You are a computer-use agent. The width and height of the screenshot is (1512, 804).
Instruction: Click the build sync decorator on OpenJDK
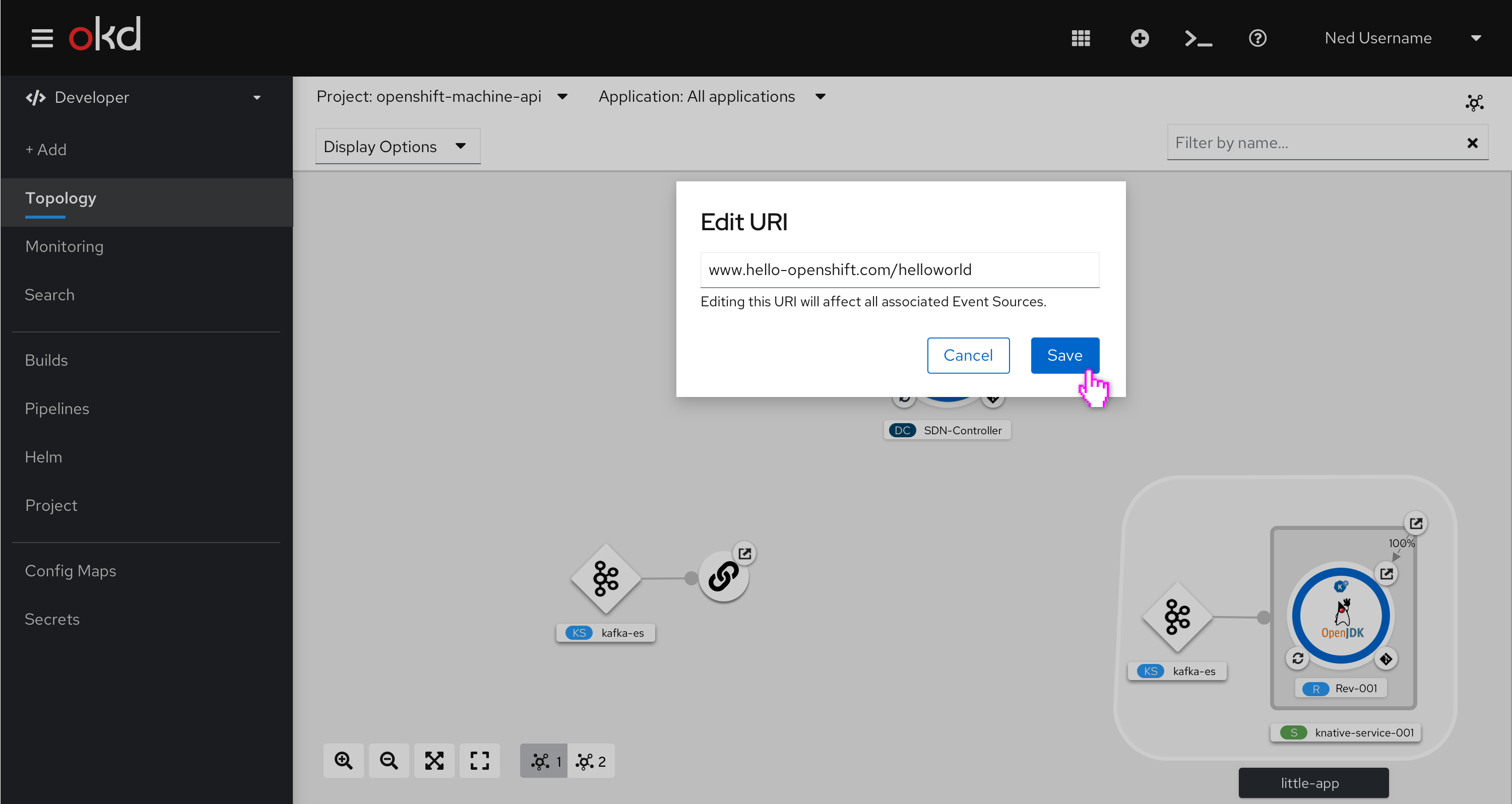point(1298,658)
